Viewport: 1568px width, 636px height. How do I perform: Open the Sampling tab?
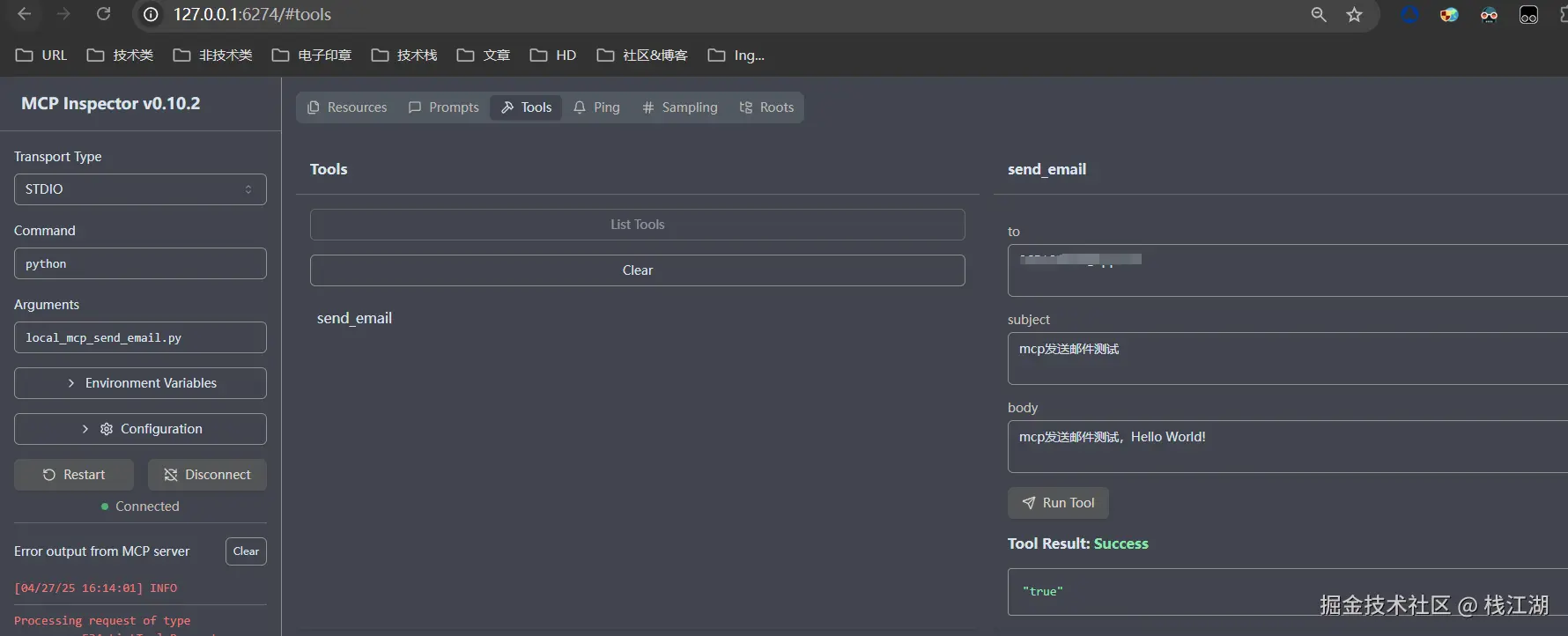pos(679,107)
